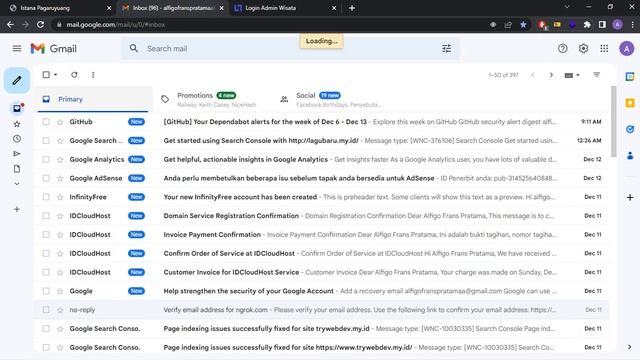Screen dimensions: 640x360
Task: Open Get started using Search Console email
Action: [321, 140]
